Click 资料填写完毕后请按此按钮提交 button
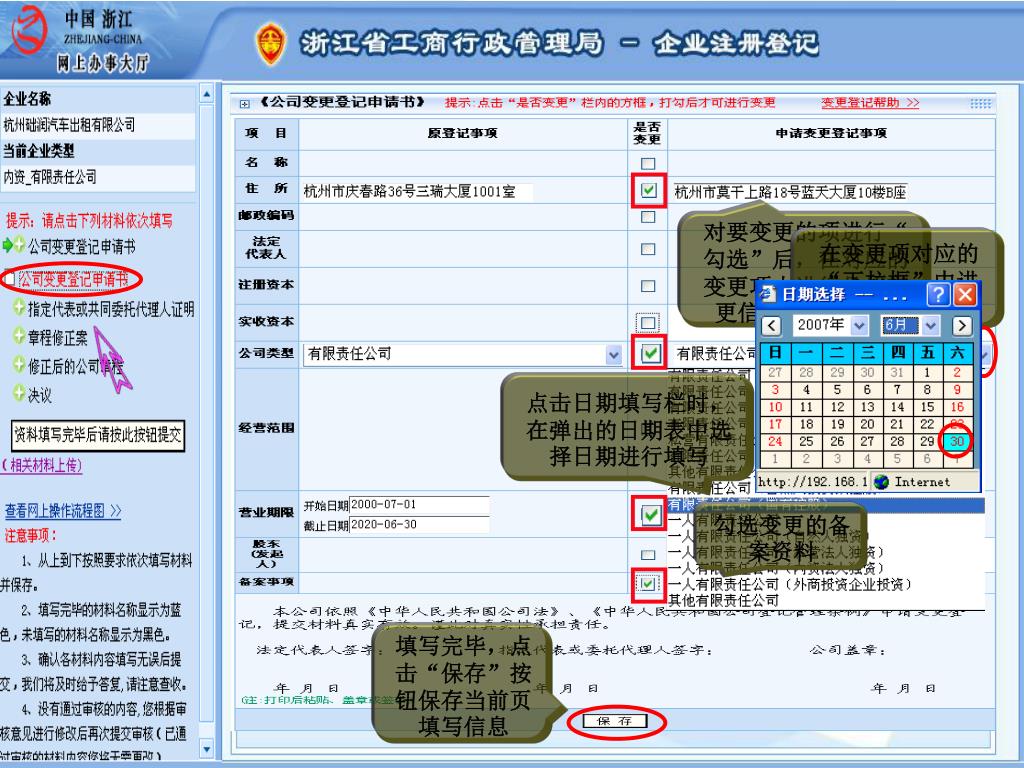 pyautogui.click(x=98, y=436)
